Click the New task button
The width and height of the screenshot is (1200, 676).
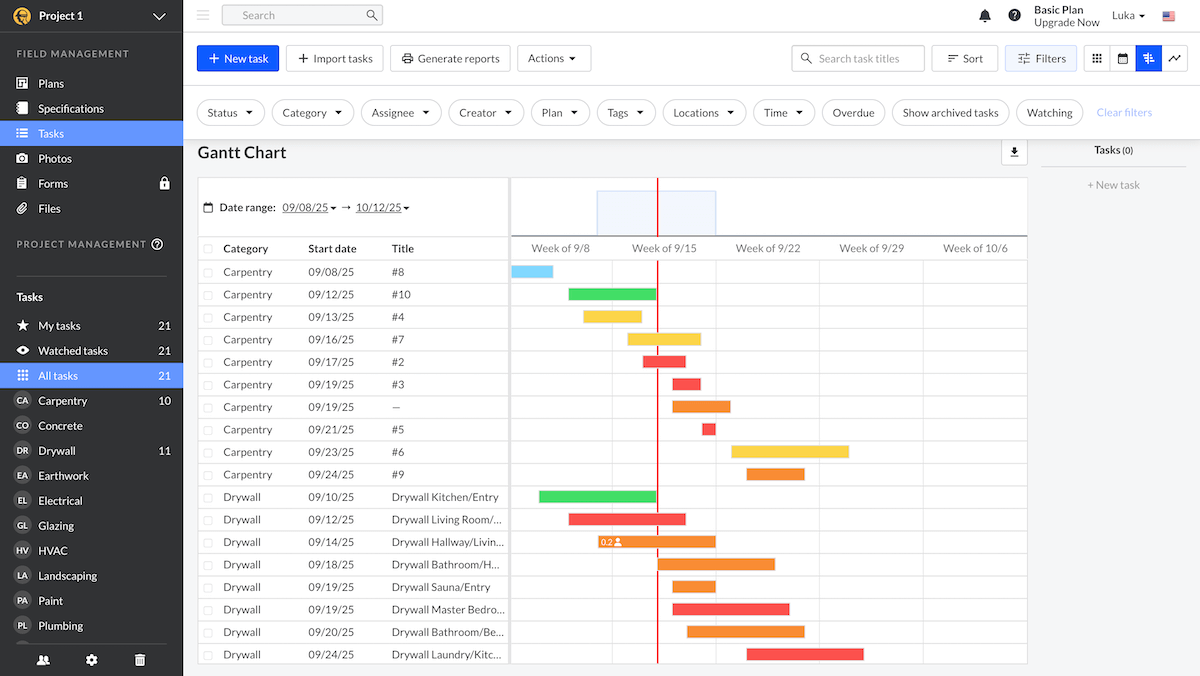(237, 58)
